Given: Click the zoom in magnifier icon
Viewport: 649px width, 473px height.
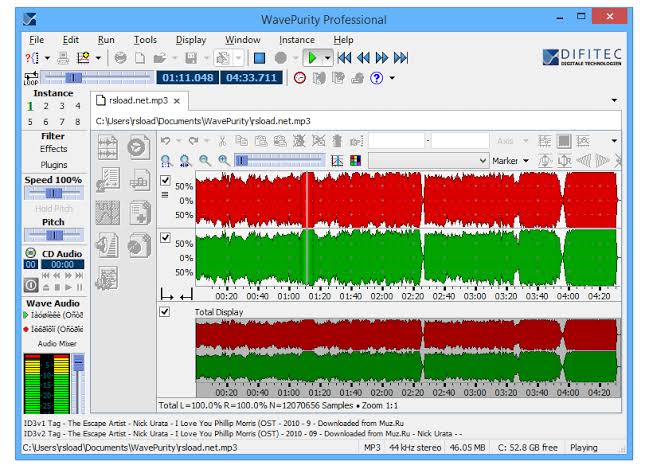Looking at the screenshot, I should point(224,161).
